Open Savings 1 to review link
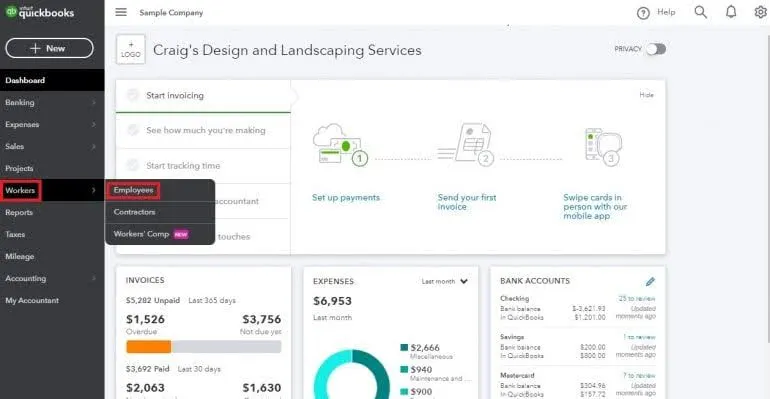 click(x=639, y=337)
